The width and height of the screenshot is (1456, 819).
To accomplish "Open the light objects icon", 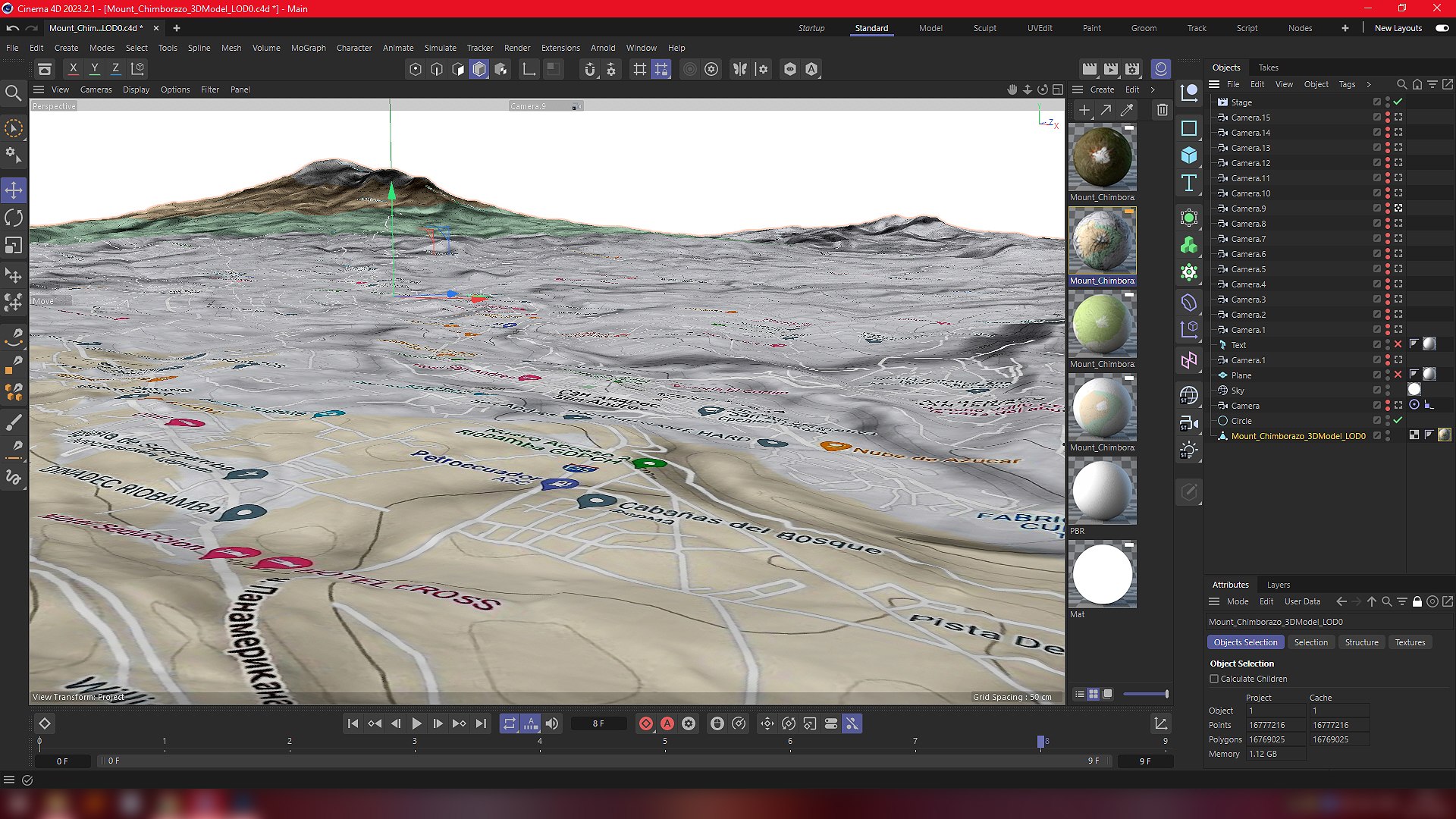I will click(1188, 450).
